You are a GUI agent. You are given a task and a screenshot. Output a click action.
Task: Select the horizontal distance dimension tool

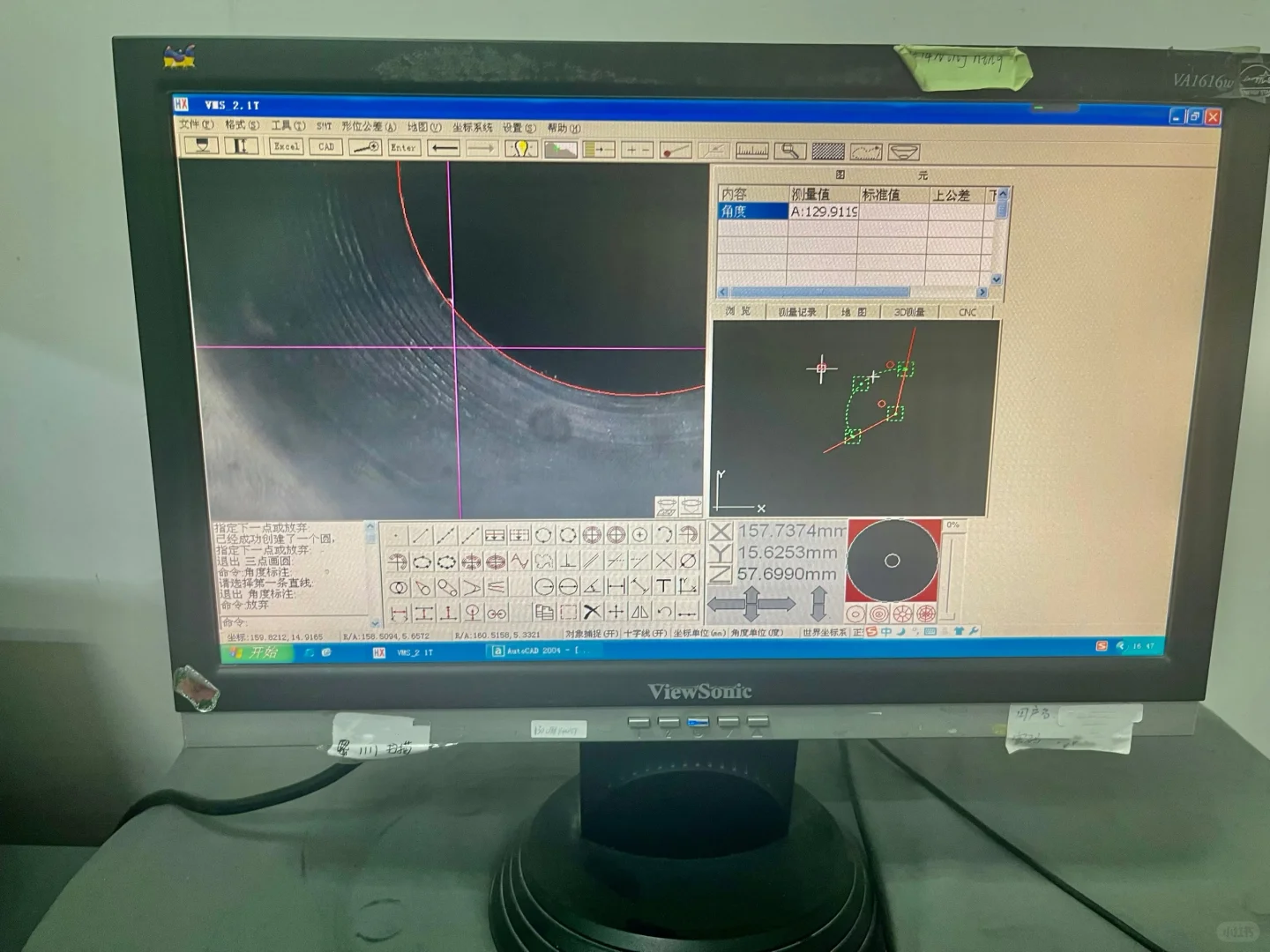coord(616,586)
